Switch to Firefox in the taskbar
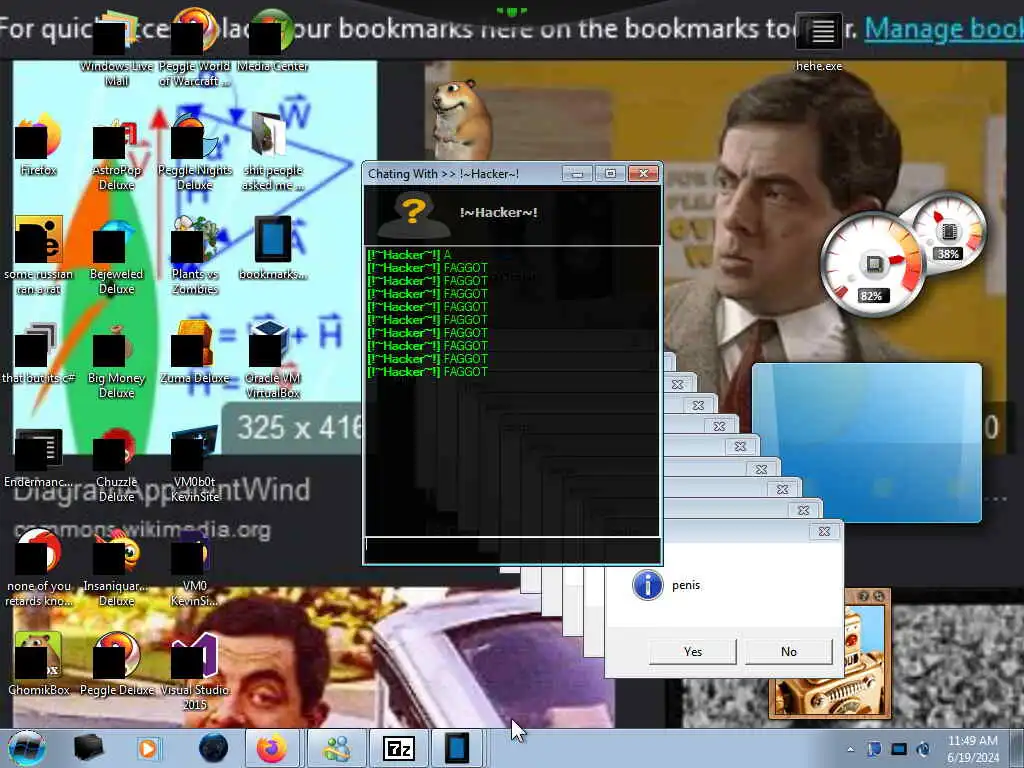1024x768 pixels. click(x=271, y=748)
